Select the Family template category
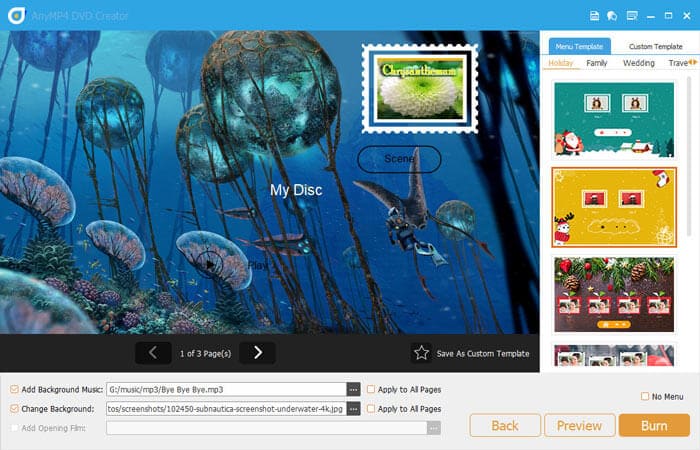The width and height of the screenshot is (700, 450). (x=597, y=63)
